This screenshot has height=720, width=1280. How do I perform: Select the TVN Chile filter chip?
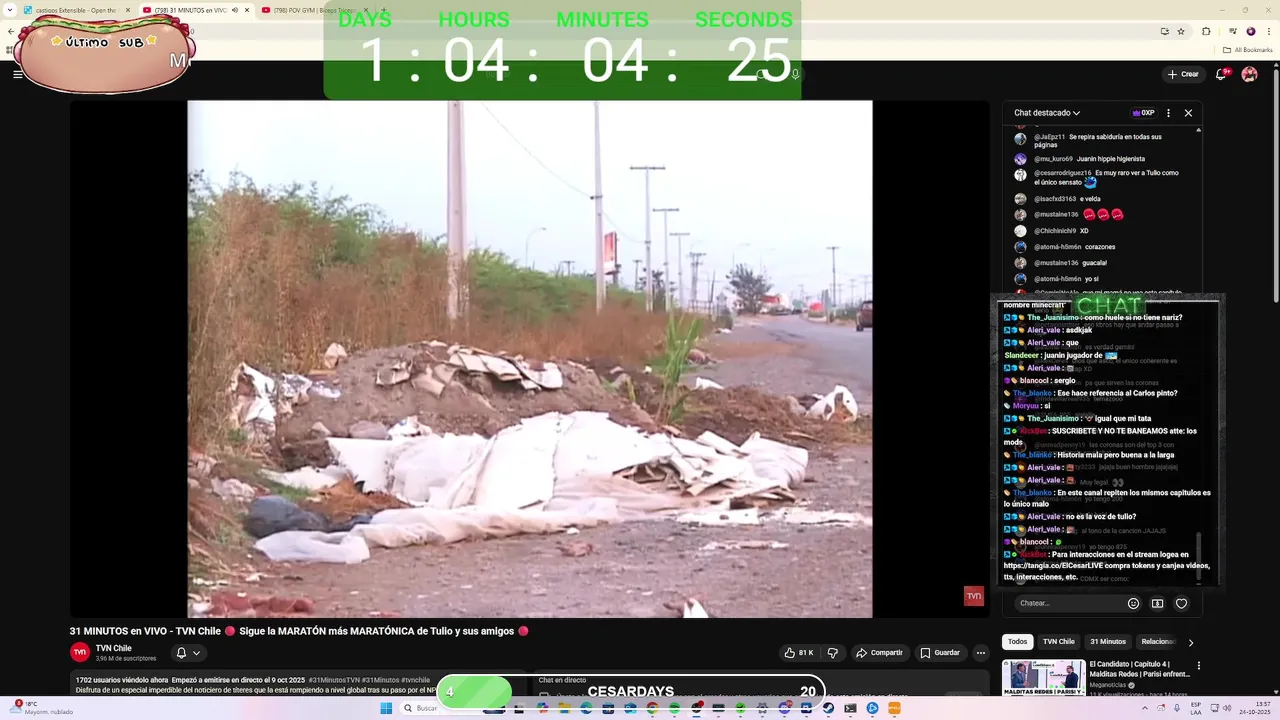tap(1058, 642)
